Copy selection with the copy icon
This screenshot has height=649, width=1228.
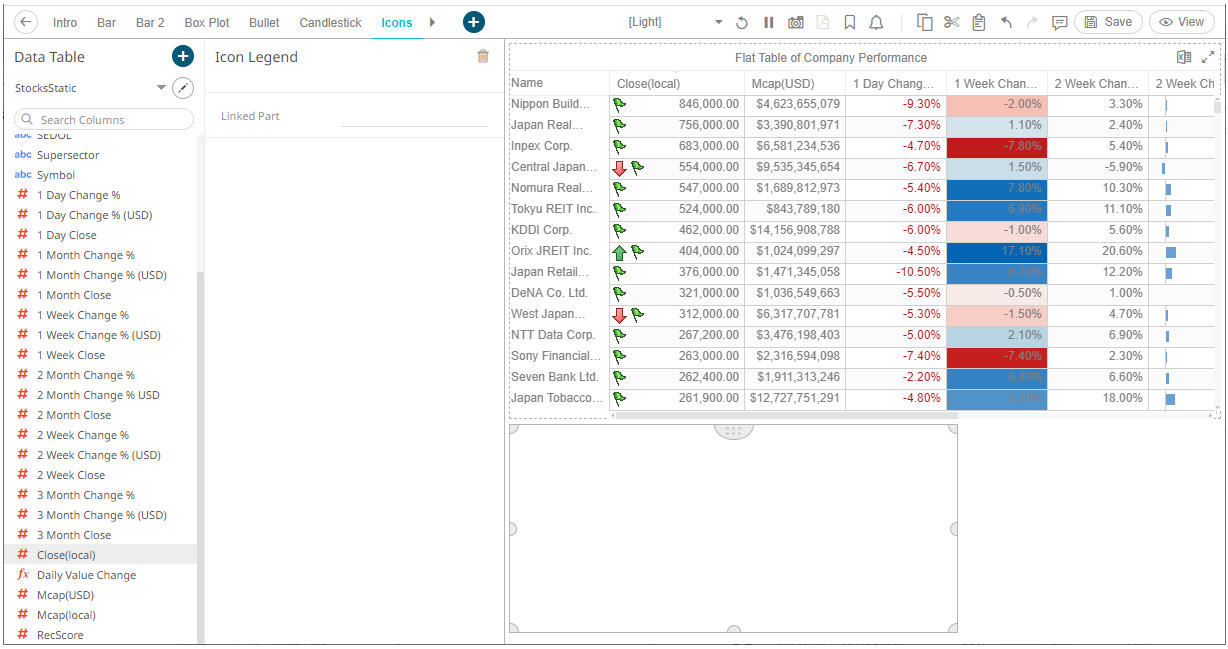pyautogui.click(x=925, y=22)
